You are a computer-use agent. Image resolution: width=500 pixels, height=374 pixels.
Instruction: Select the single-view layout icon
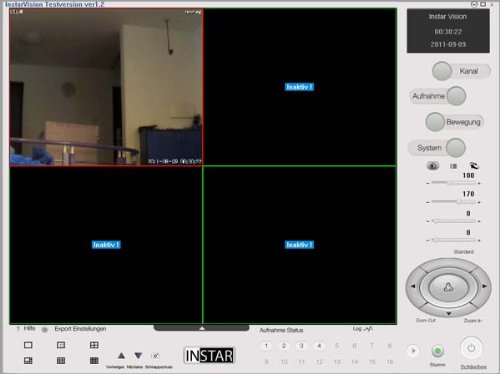click(28, 345)
